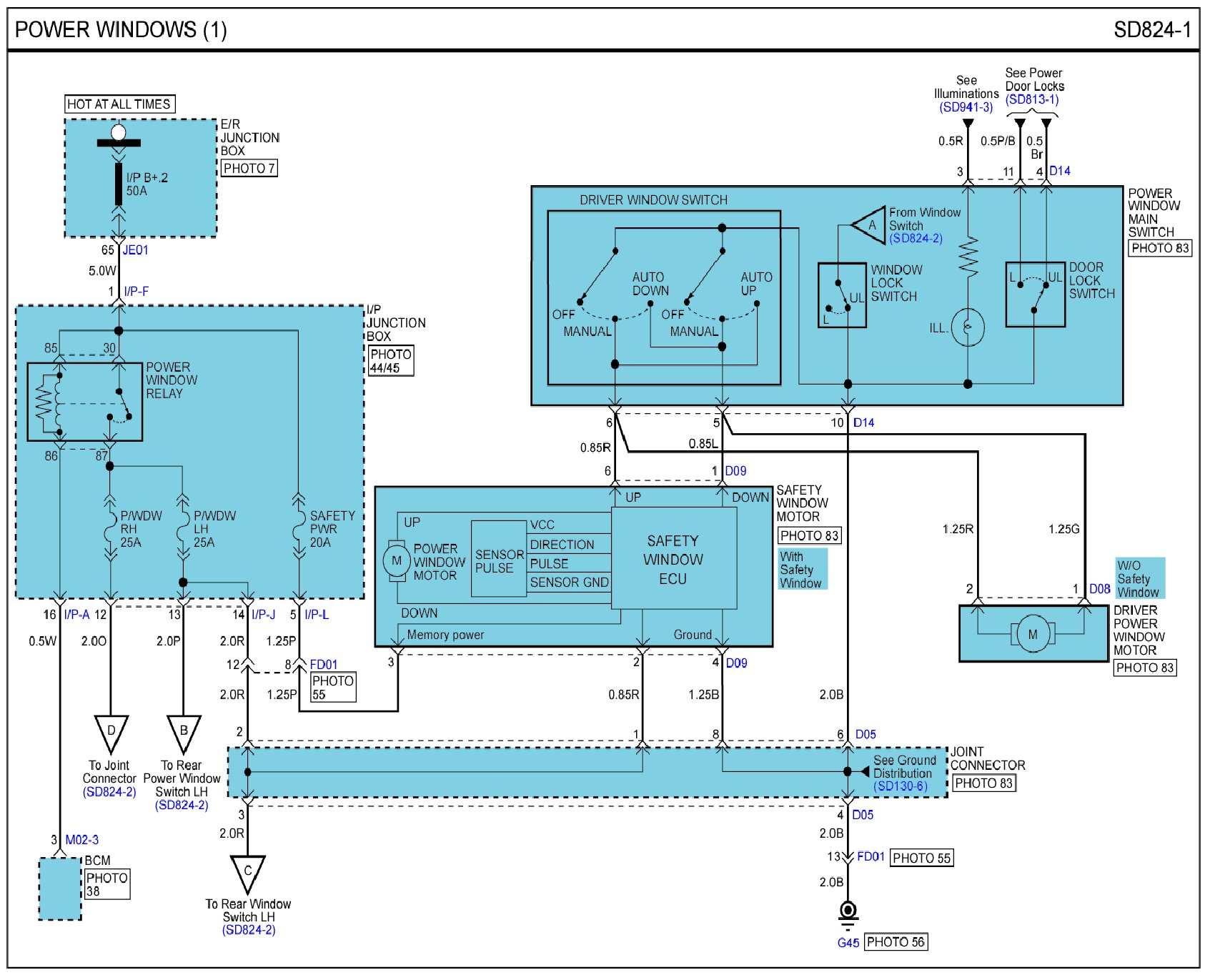Select the triangle C rear window connector
Viewport: 1210px width, 980px height.
point(248,873)
